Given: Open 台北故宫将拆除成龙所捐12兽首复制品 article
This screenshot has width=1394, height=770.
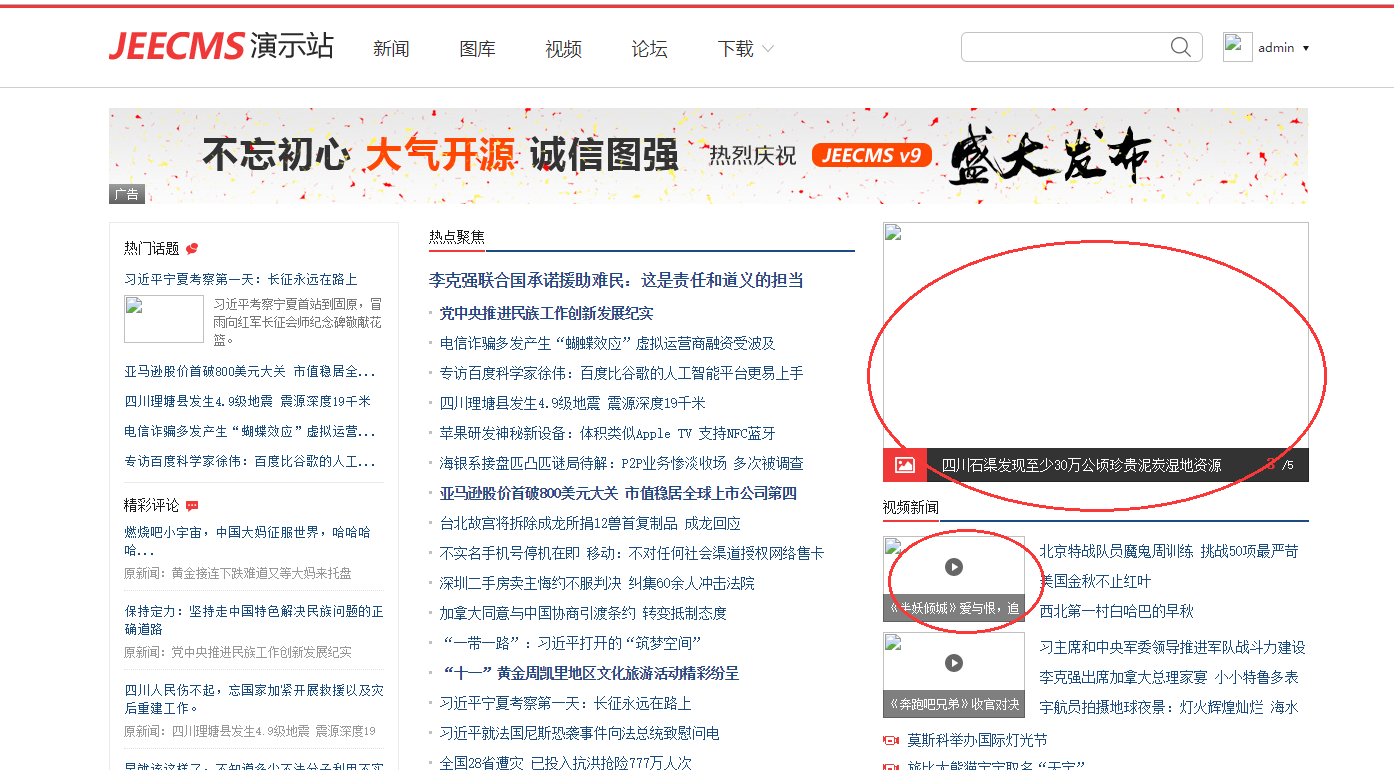Looking at the screenshot, I should (x=591, y=523).
